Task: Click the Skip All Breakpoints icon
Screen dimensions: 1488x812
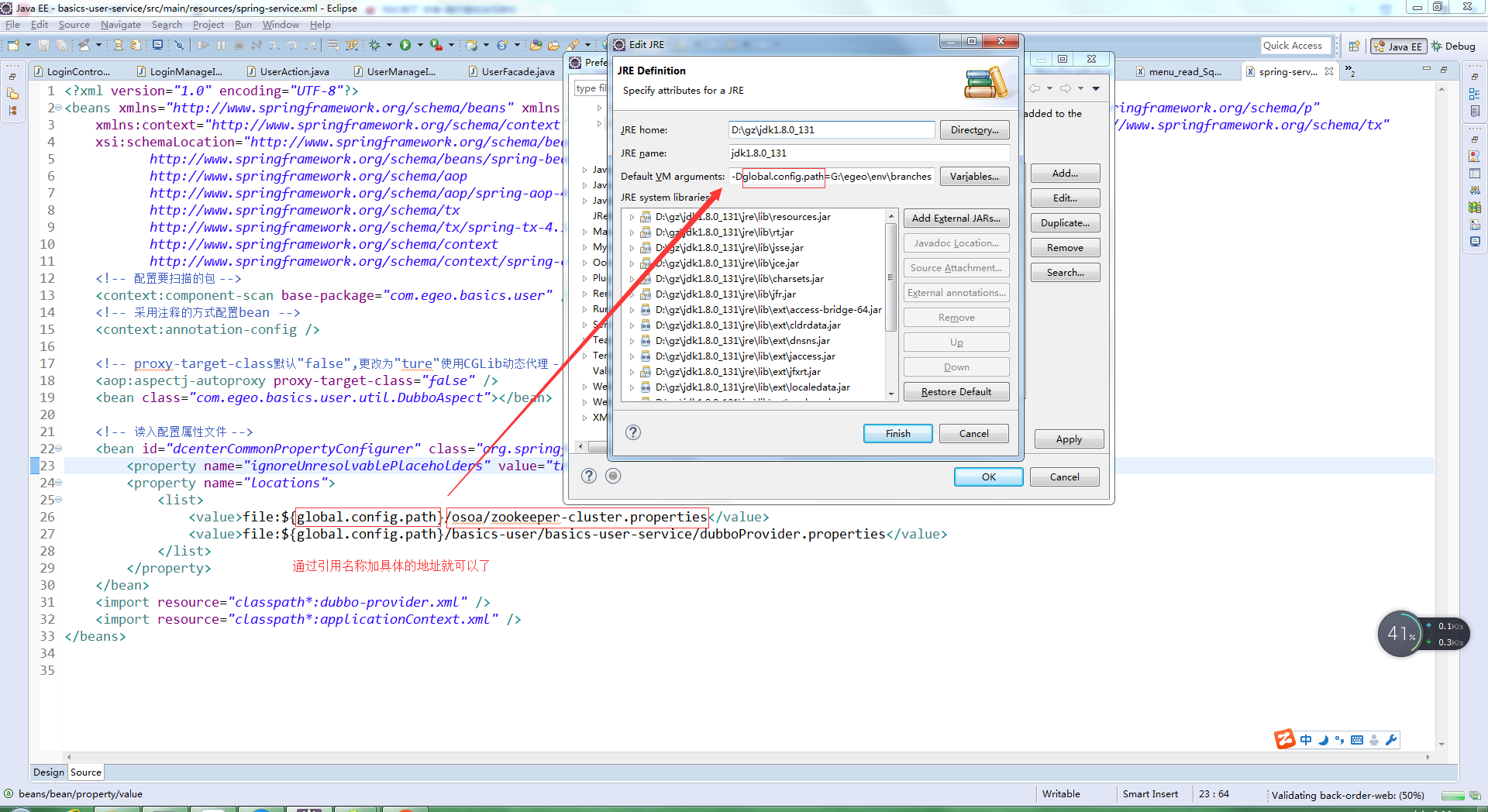Action: [x=179, y=45]
